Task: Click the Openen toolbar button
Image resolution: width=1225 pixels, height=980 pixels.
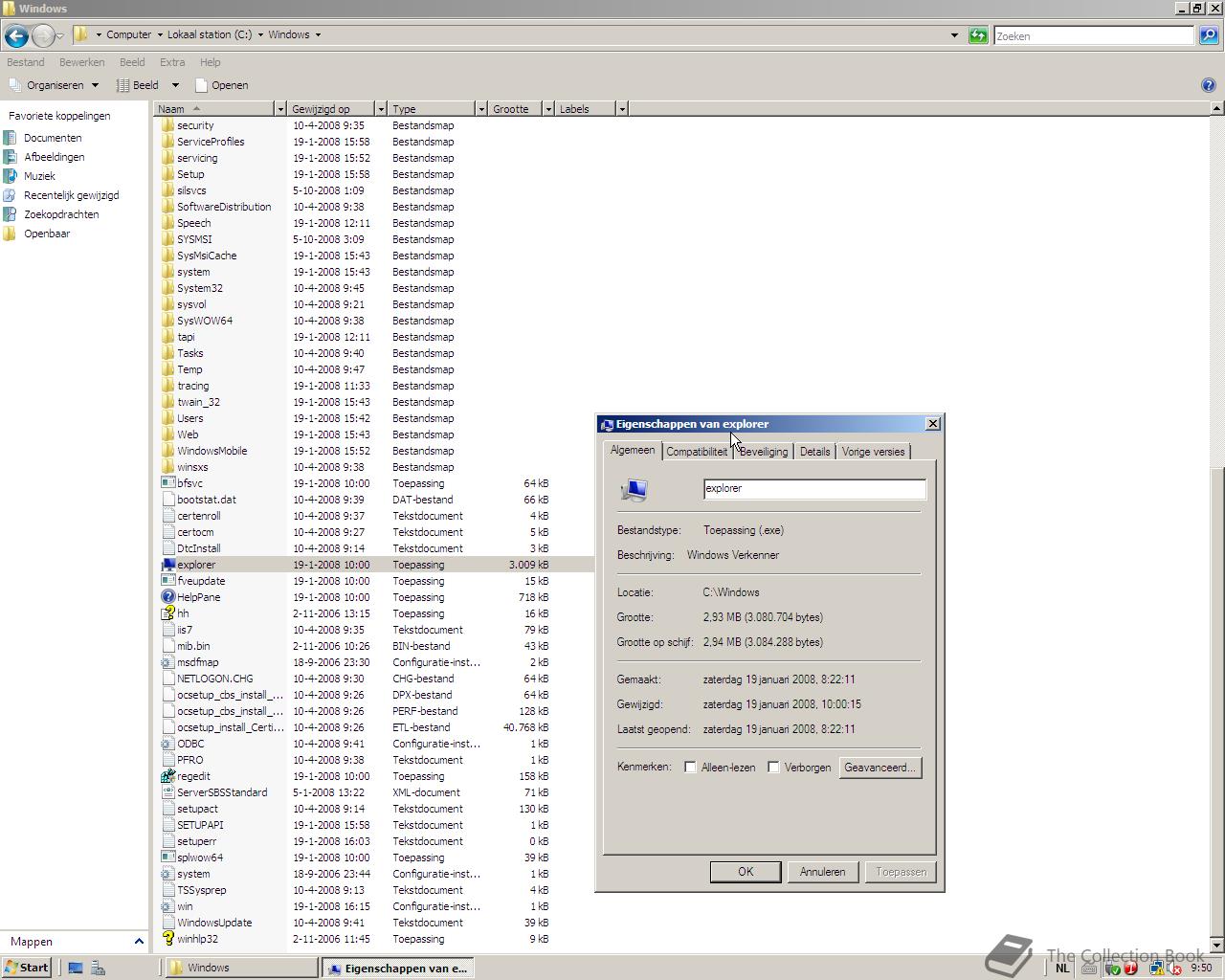Action: [x=222, y=85]
